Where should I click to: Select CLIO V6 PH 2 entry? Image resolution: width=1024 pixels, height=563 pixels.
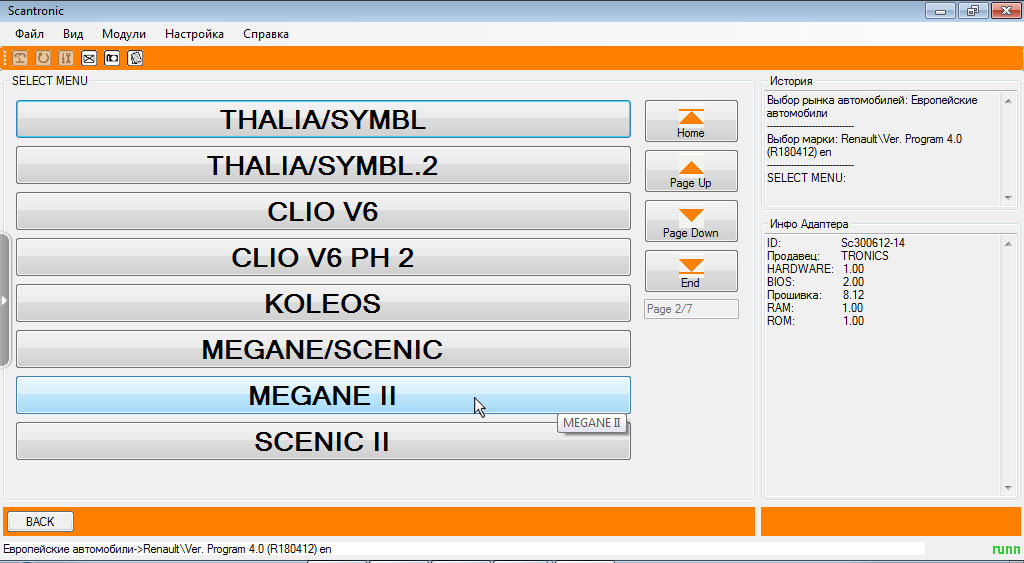tap(323, 257)
